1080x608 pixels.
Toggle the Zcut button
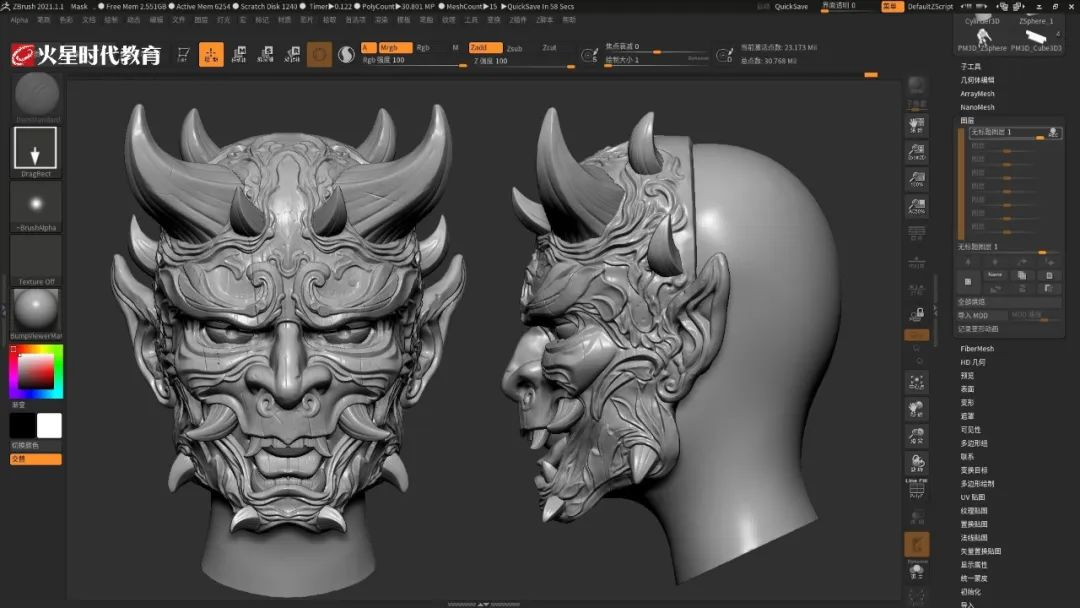(x=549, y=48)
